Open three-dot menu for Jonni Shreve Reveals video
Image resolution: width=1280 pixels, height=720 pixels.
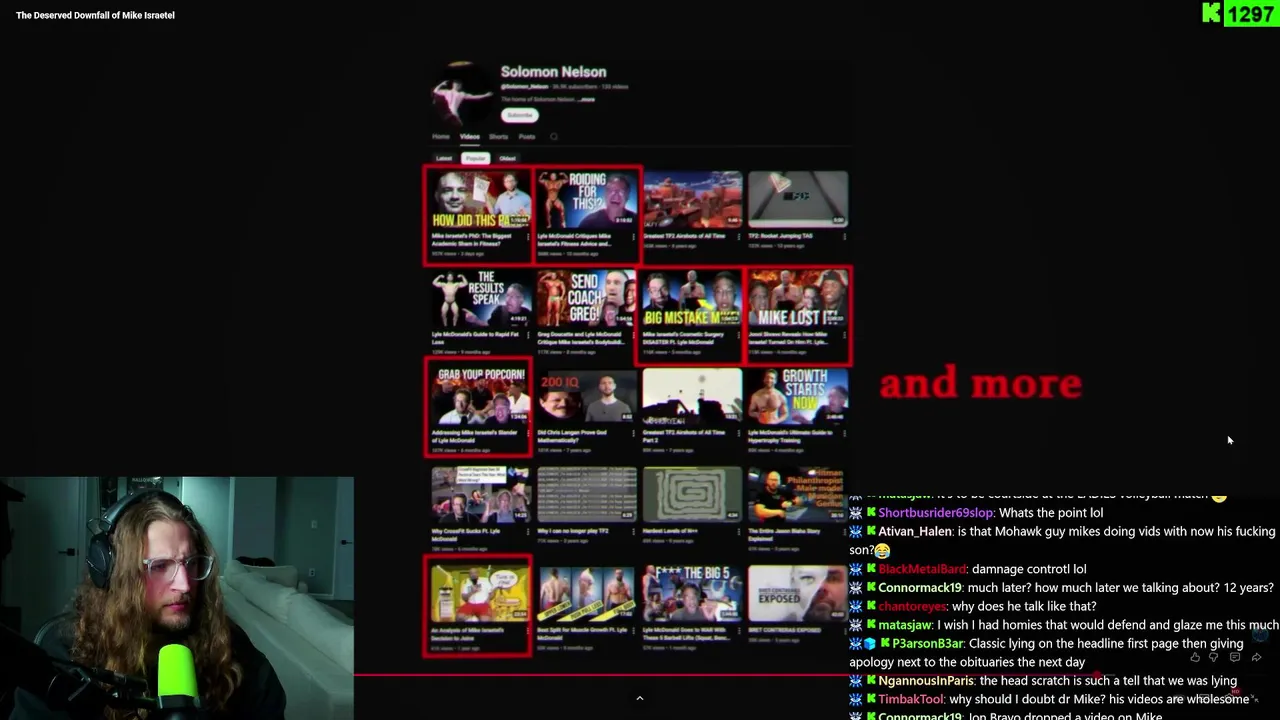point(843,335)
